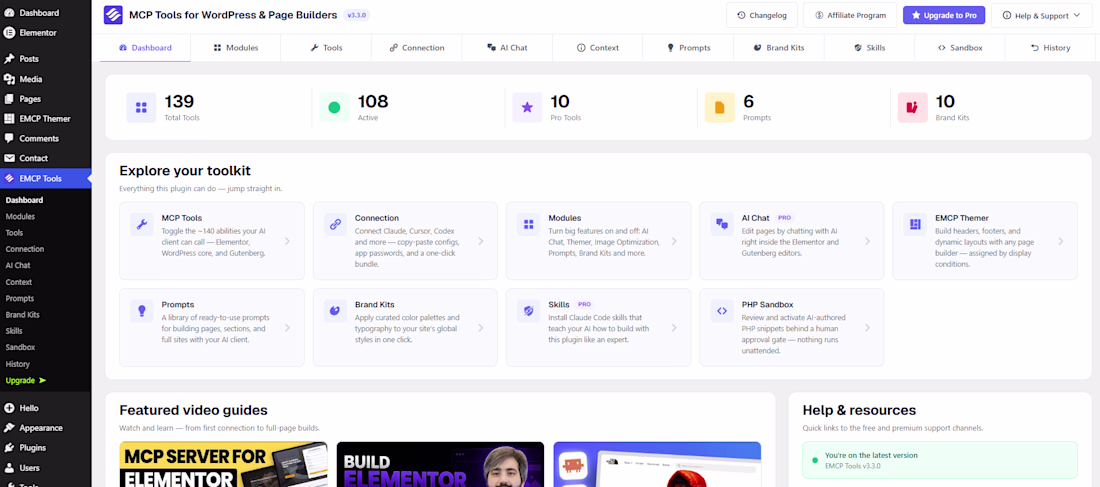Click the v3.3.0 version badge
Image resolution: width=1100 pixels, height=487 pixels.
357,15
